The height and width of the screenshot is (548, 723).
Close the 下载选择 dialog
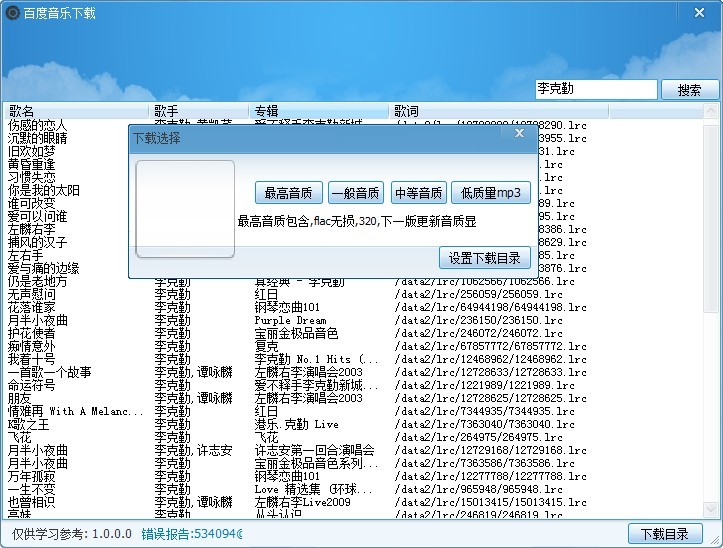(x=519, y=133)
